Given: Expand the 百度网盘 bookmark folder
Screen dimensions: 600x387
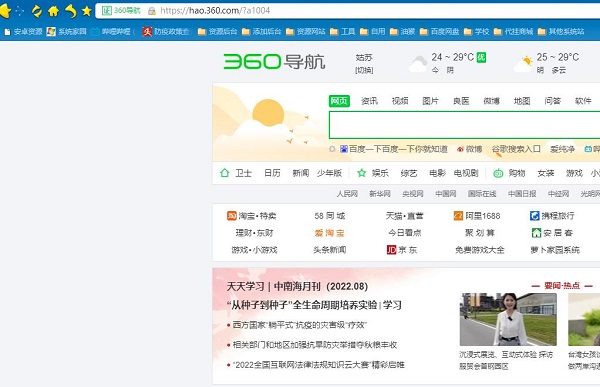Looking at the screenshot, I should pyautogui.click(x=440, y=32).
